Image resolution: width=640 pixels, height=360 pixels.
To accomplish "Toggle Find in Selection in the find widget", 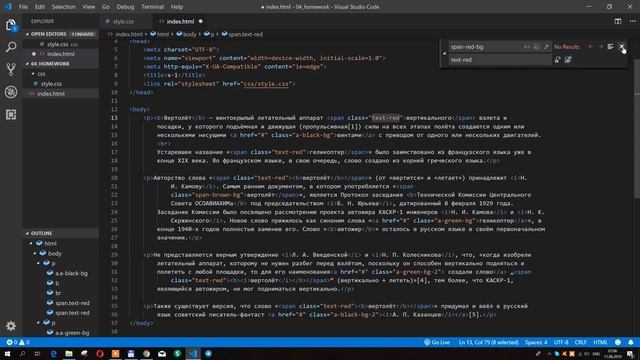I will [611, 47].
